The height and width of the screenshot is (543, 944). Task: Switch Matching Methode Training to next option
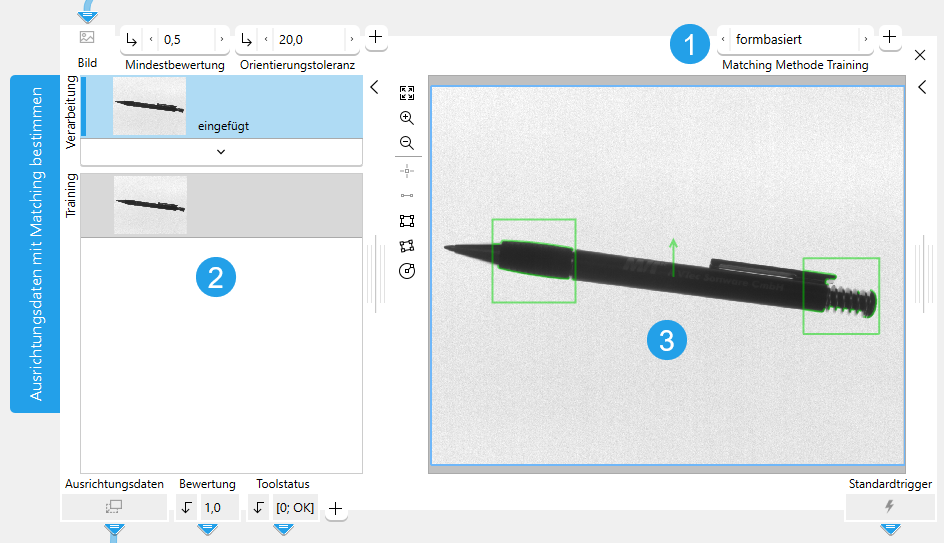tap(866, 39)
